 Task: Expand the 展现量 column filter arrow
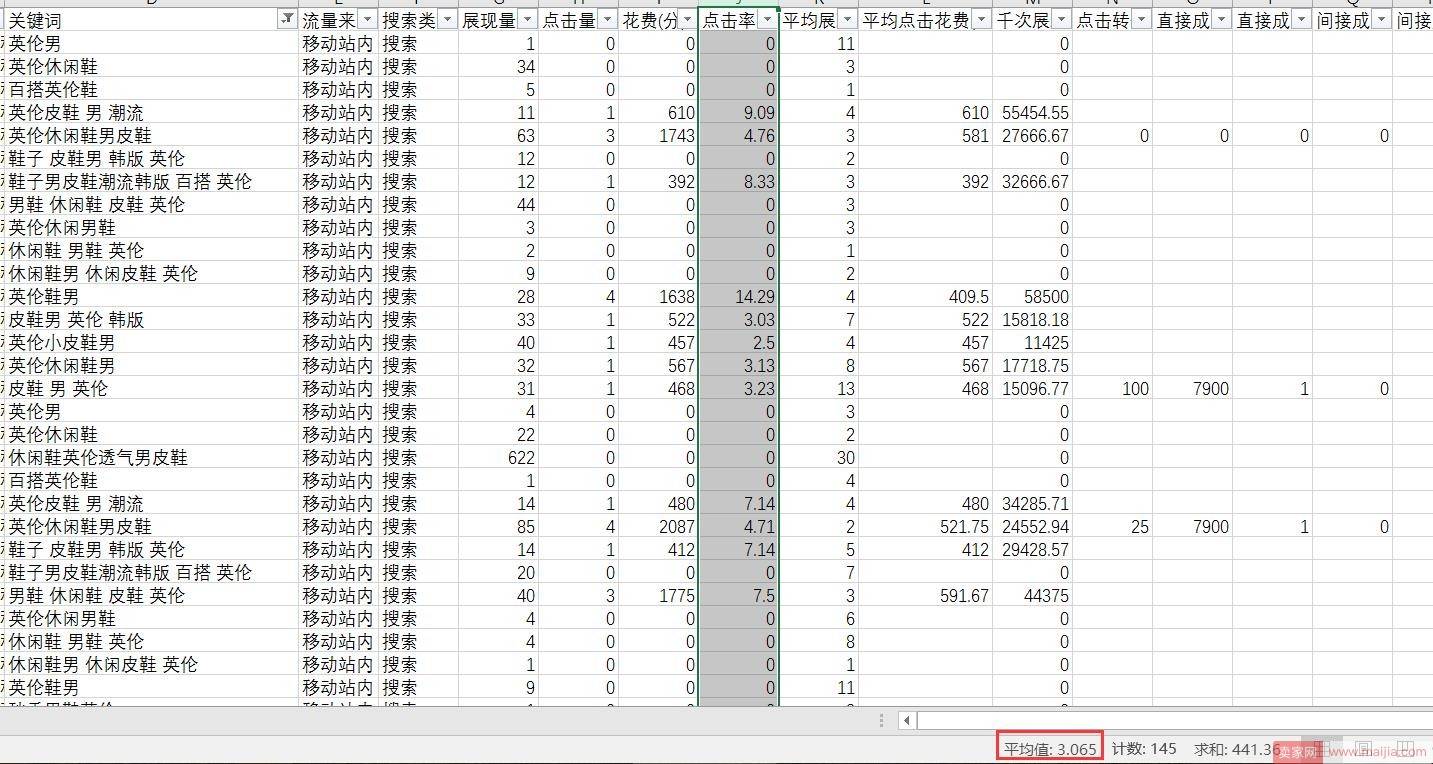527,20
